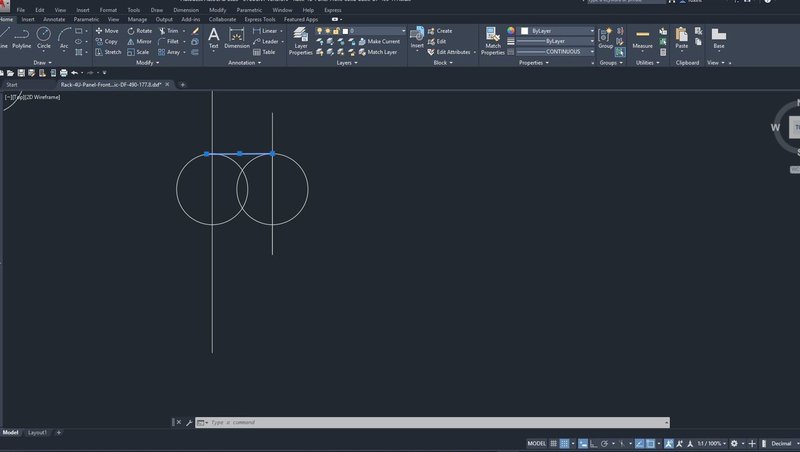800x452 pixels.
Task: Choose the Copy modify tool
Action: [106, 41]
